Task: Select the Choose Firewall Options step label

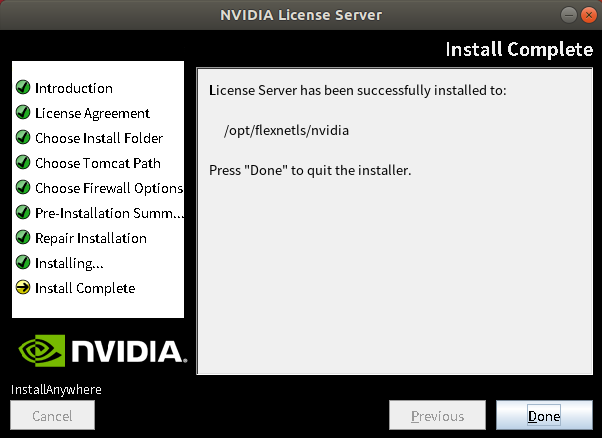Action: (109, 188)
